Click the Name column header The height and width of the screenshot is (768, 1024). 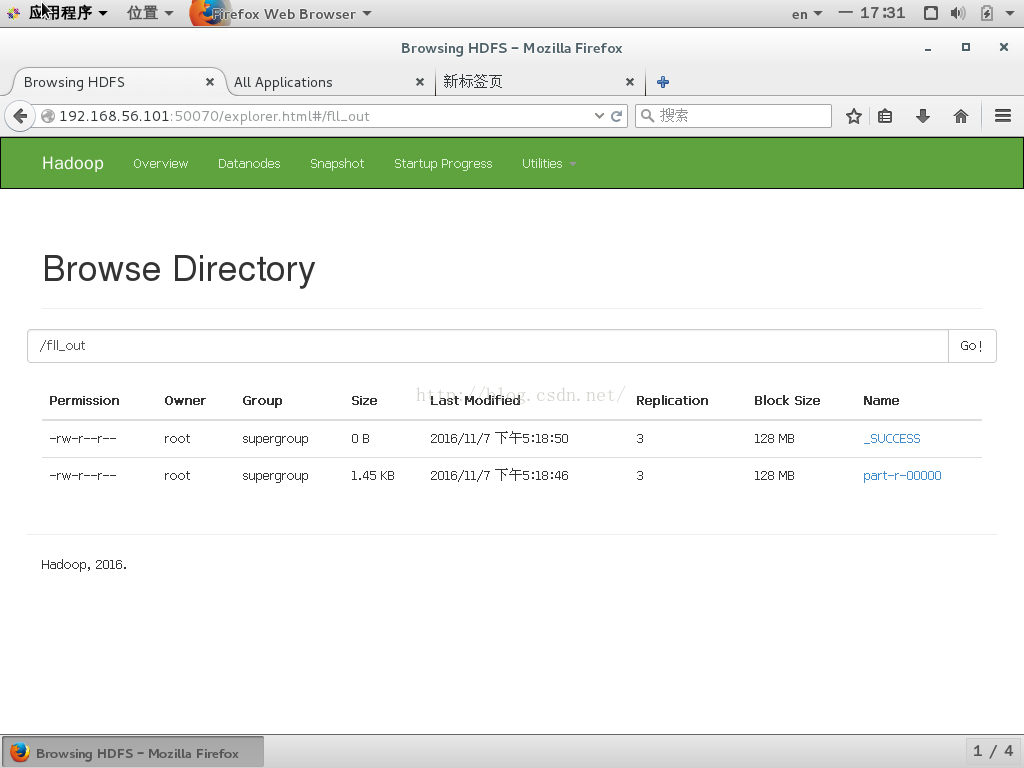coord(881,400)
